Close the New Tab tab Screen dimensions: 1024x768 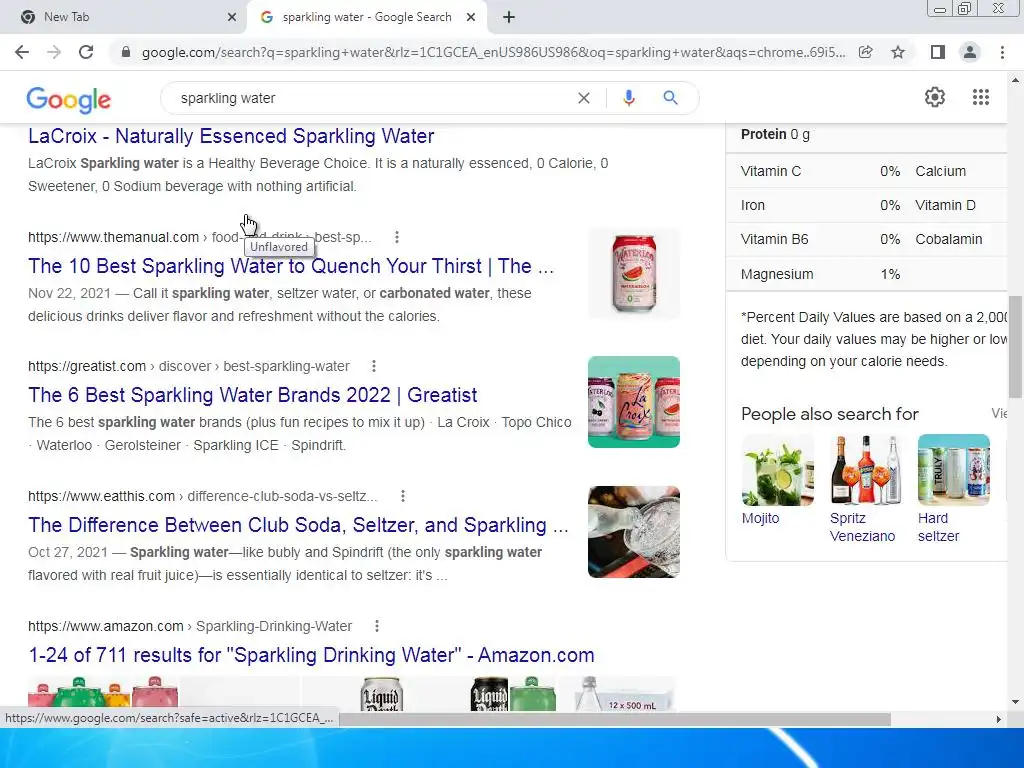point(232,17)
